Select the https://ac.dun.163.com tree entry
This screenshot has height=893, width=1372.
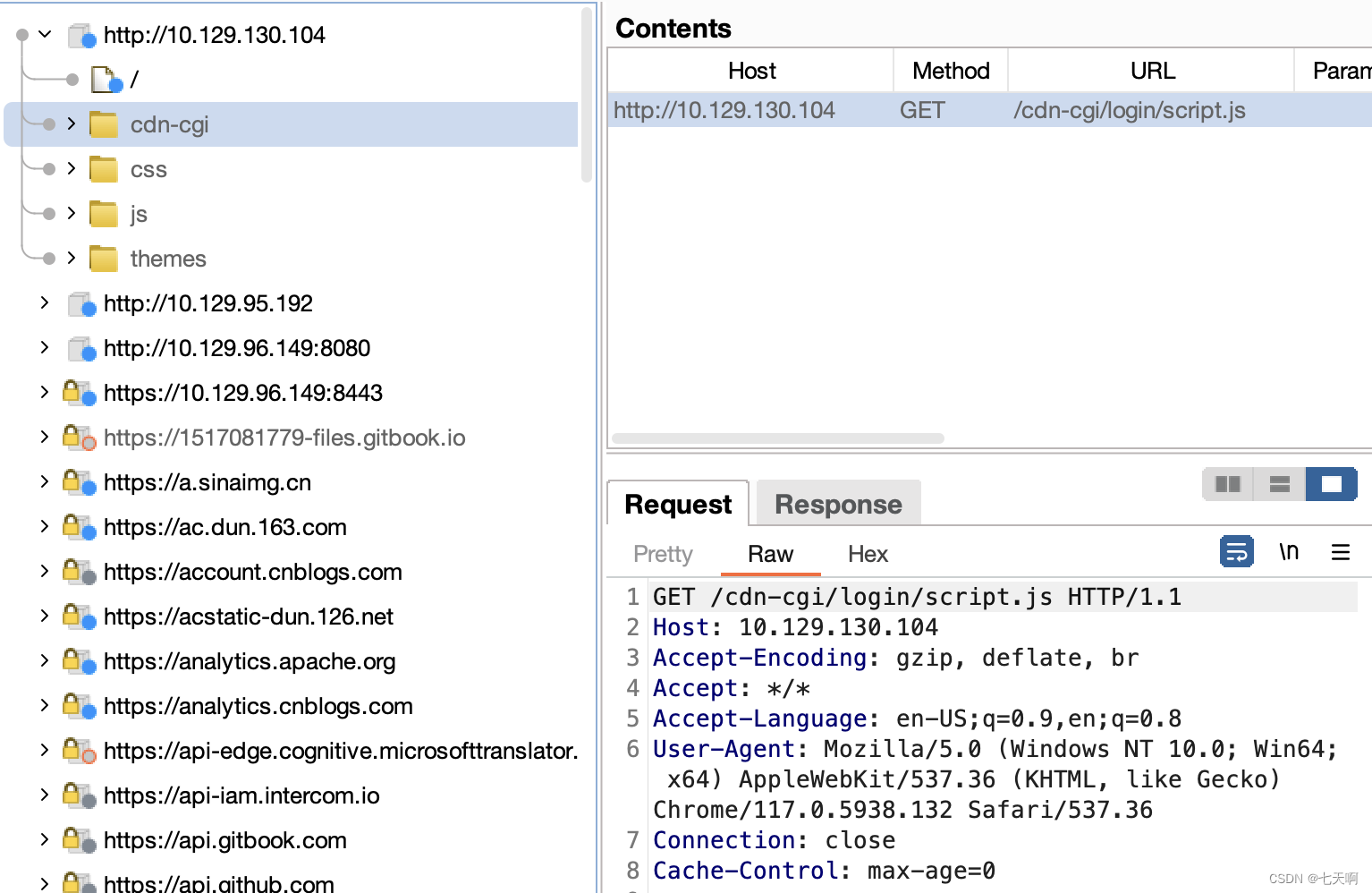pos(224,527)
